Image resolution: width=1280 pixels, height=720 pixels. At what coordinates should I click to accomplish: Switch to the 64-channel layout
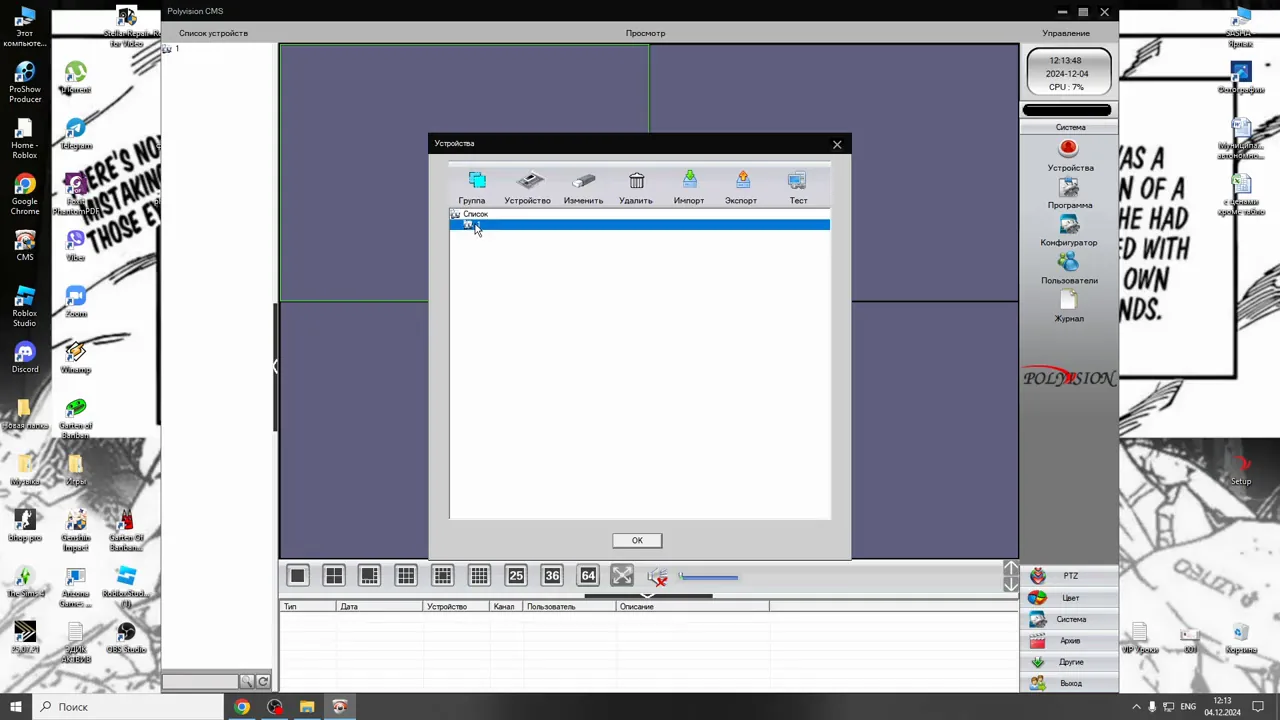(588, 575)
